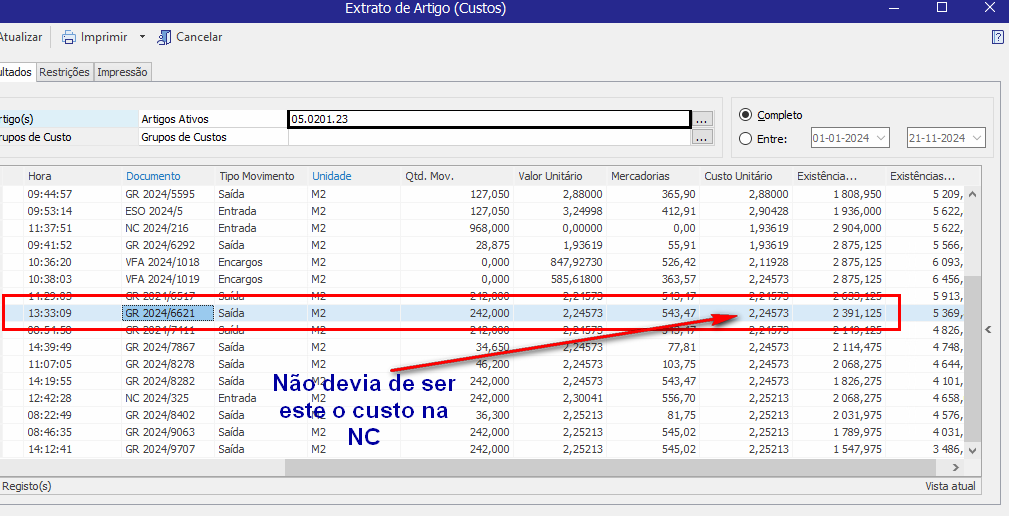Open Grupos de Custos browse ellipsis button
This screenshot has width=1009, height=516.
(x=703, y=137)
